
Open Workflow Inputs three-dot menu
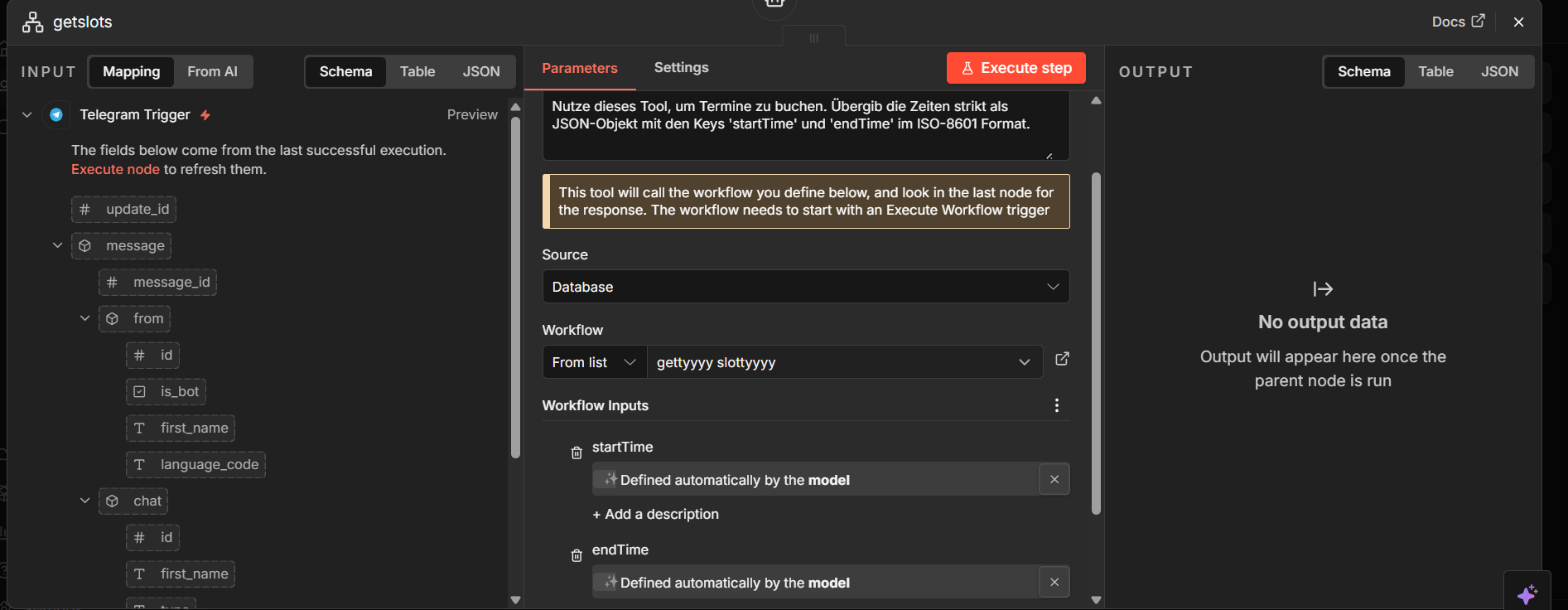[1056, 405]
